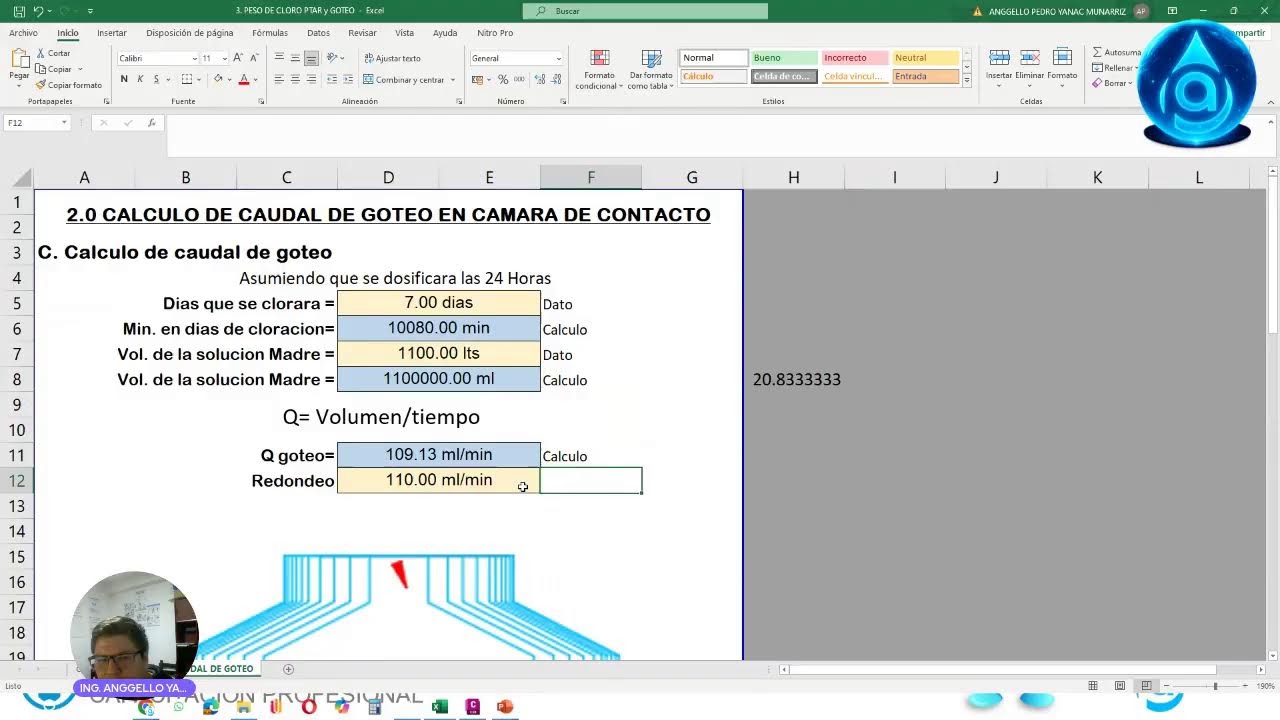The width and height of the screenshot is (1280, 720).
Task: Open the Archivo menu
Action: 23,33
